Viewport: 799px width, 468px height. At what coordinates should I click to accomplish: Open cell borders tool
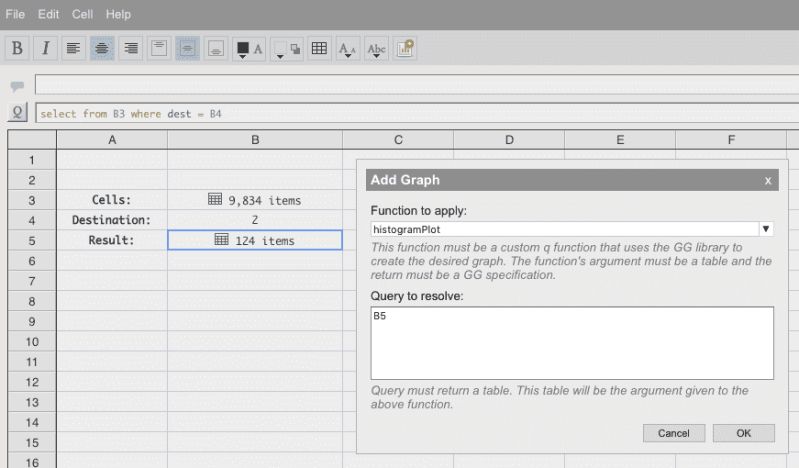pos(319,48)
